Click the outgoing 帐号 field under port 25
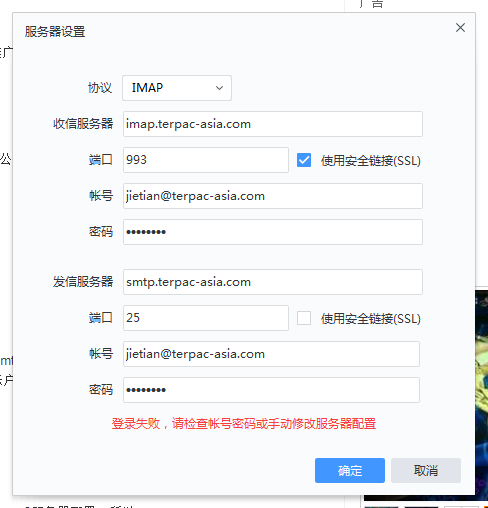 click(271, 354)
